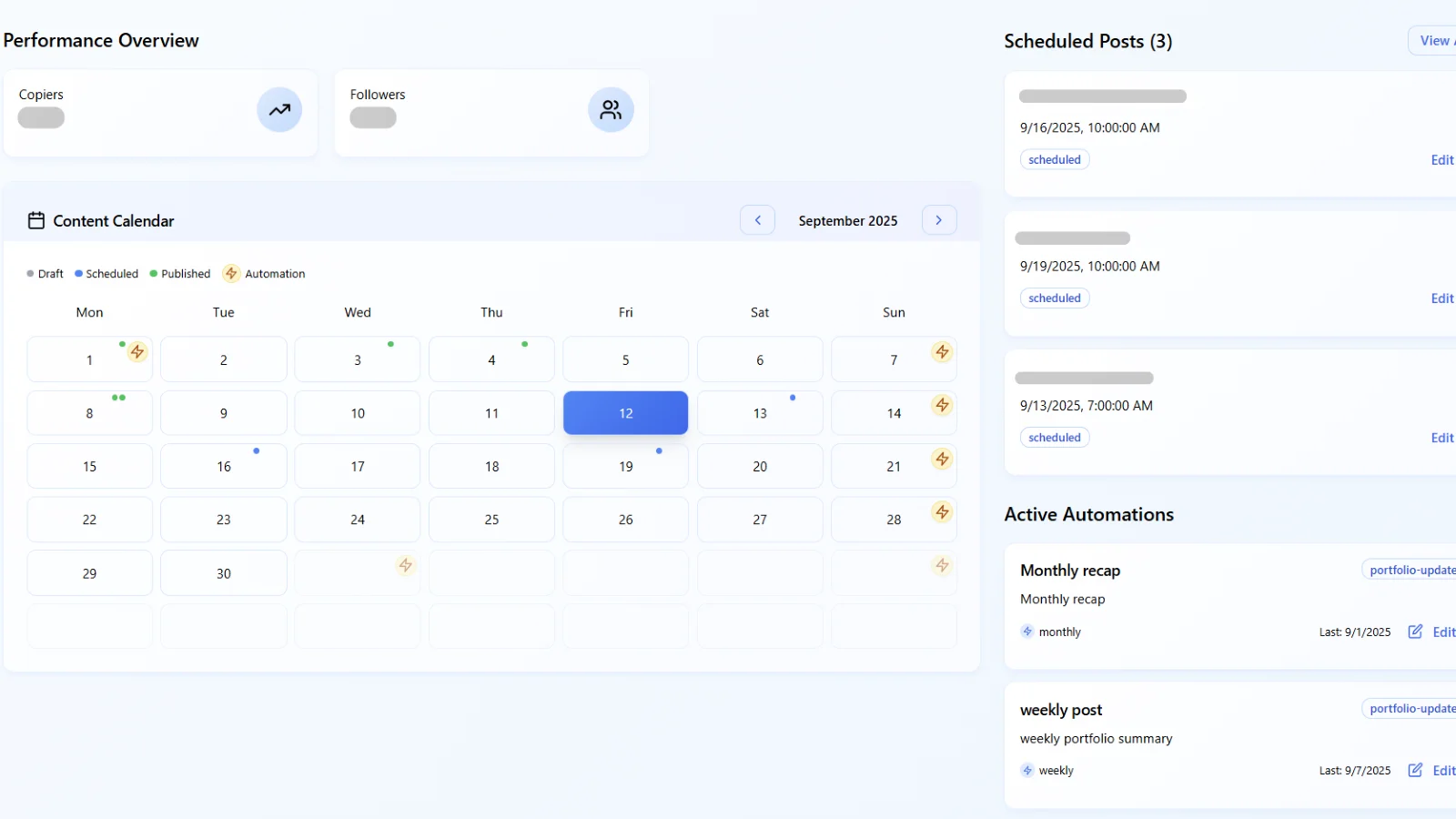The height and width of the screenshot is (819, 1456).
Task: Click the calendar icon beside Content Calendar
Action: [x=36, y=220]
